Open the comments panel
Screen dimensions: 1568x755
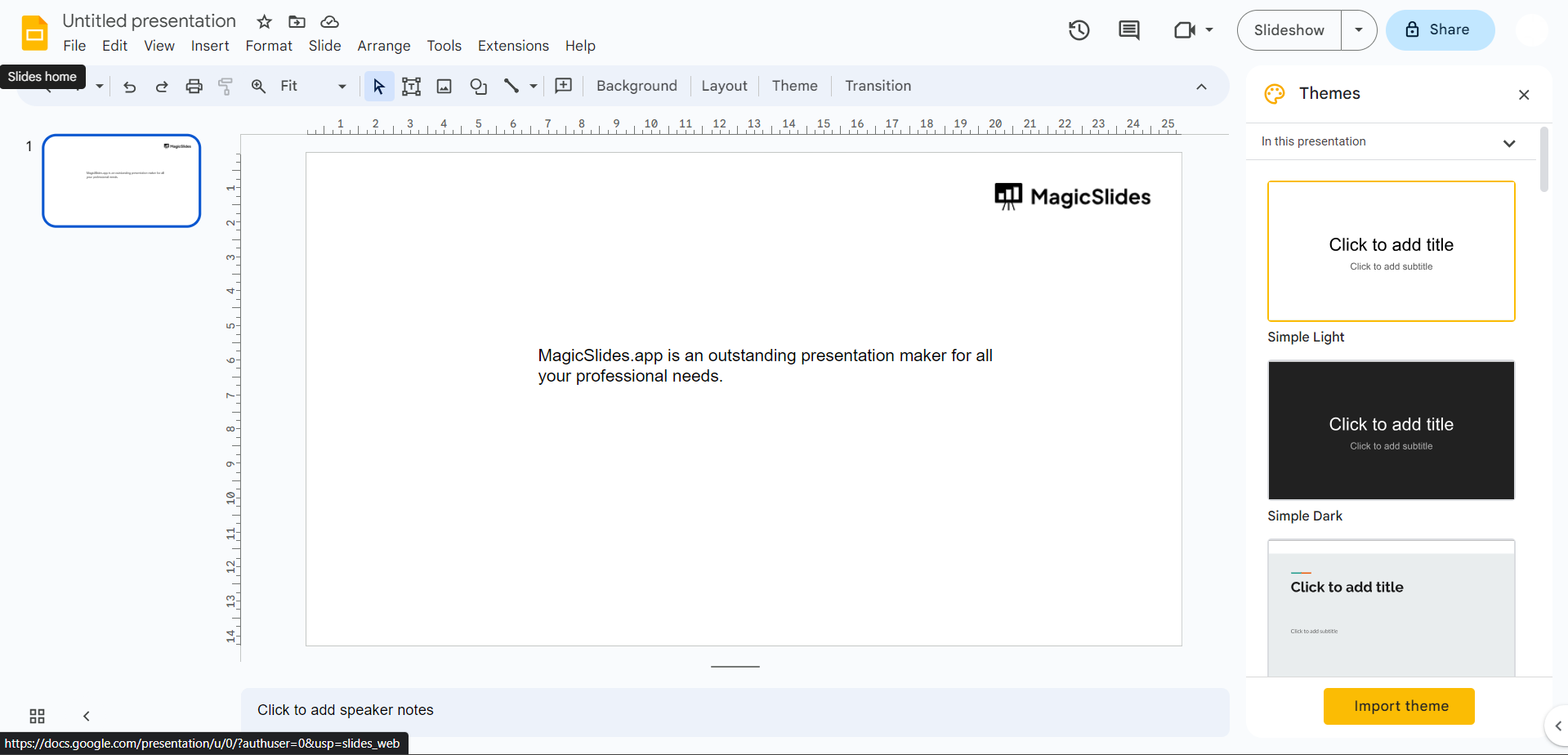pyautogui.click(x=1129, y=30)
